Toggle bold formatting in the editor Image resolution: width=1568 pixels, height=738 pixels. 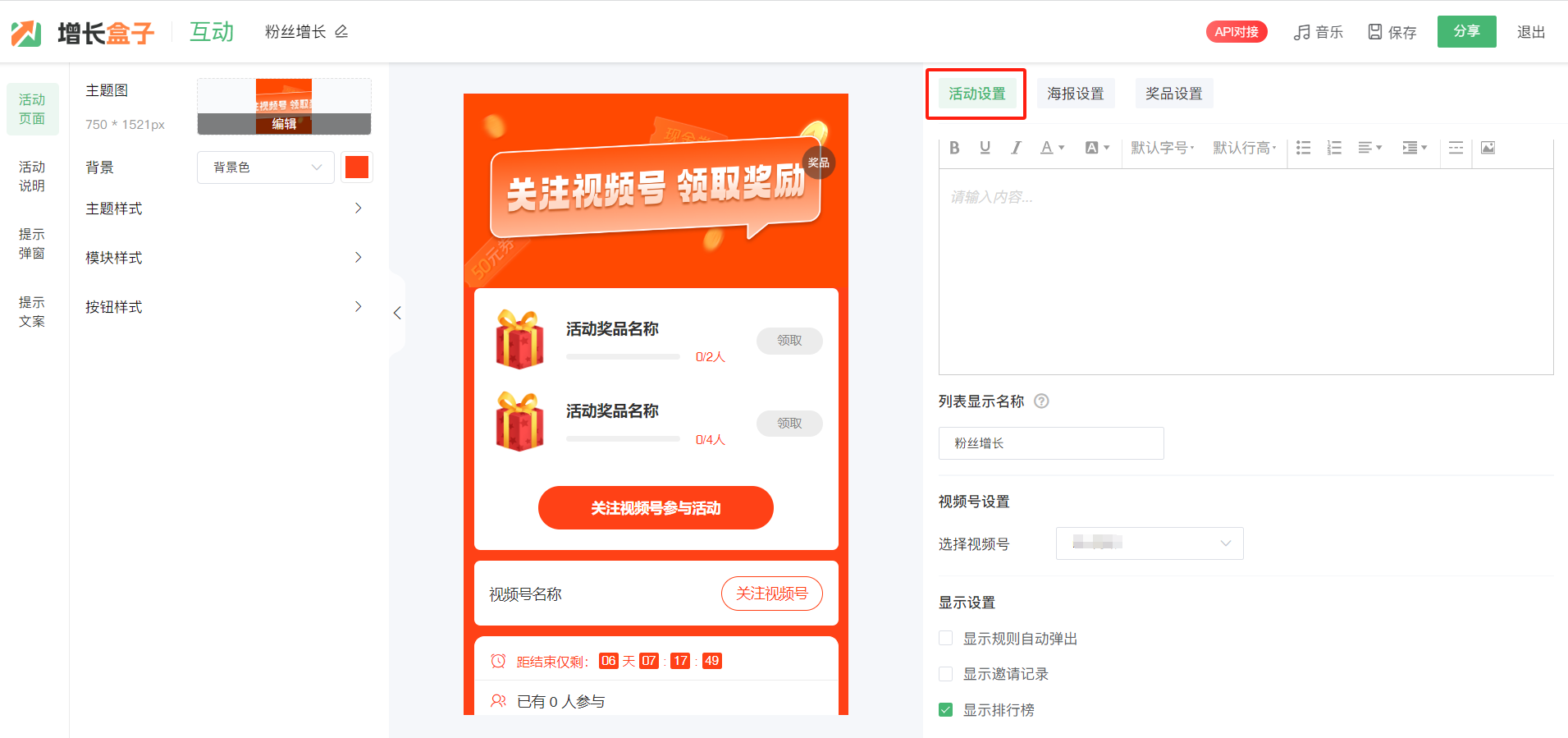954,148
